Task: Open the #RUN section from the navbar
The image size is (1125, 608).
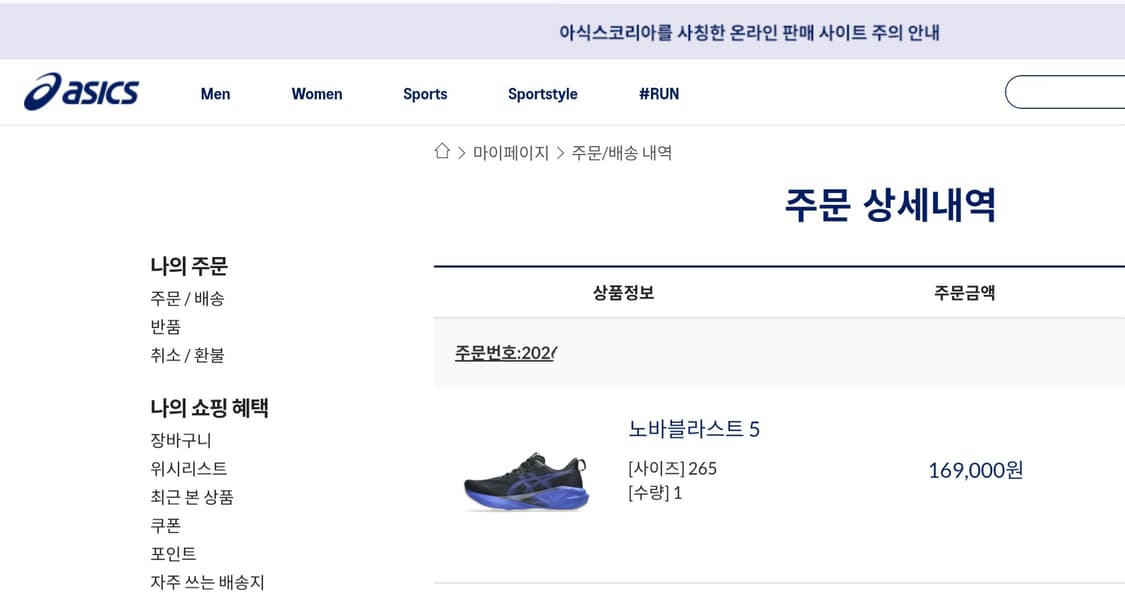Action: (657, 93)
